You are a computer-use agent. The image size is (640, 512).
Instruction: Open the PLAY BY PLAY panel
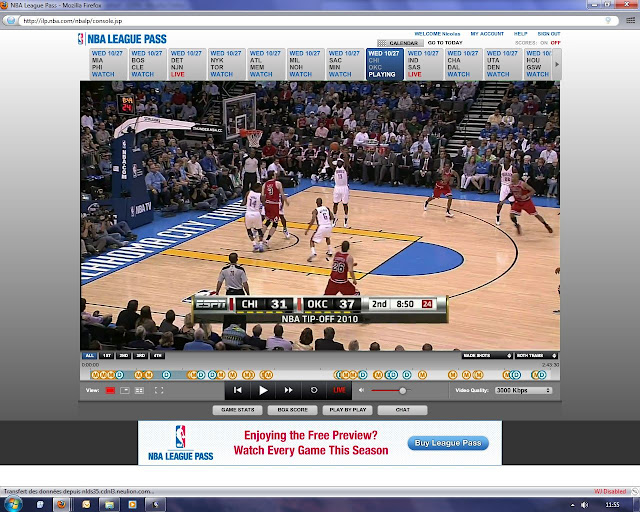point(347,410)
